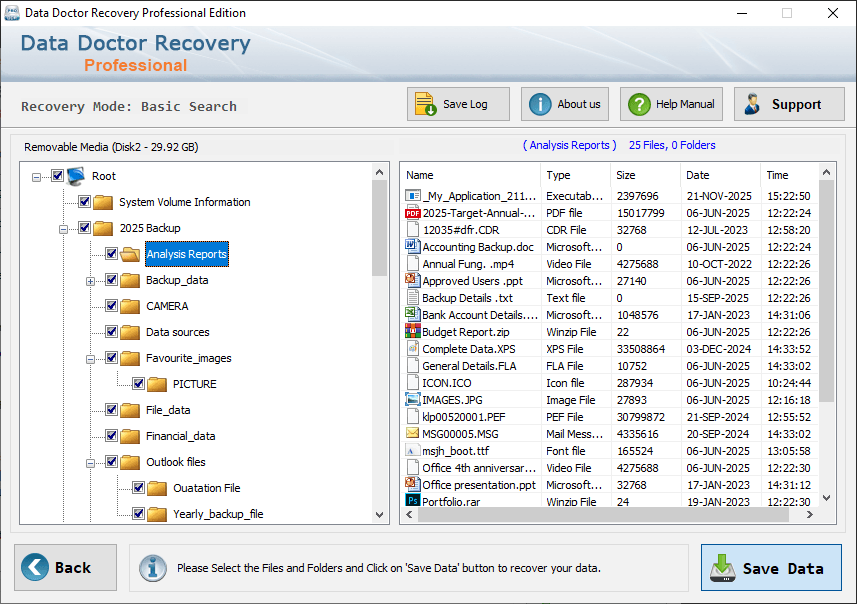This screenshot has height=604, width=857.
Task: Click the Backup_data folder icon
Action: 130,280
